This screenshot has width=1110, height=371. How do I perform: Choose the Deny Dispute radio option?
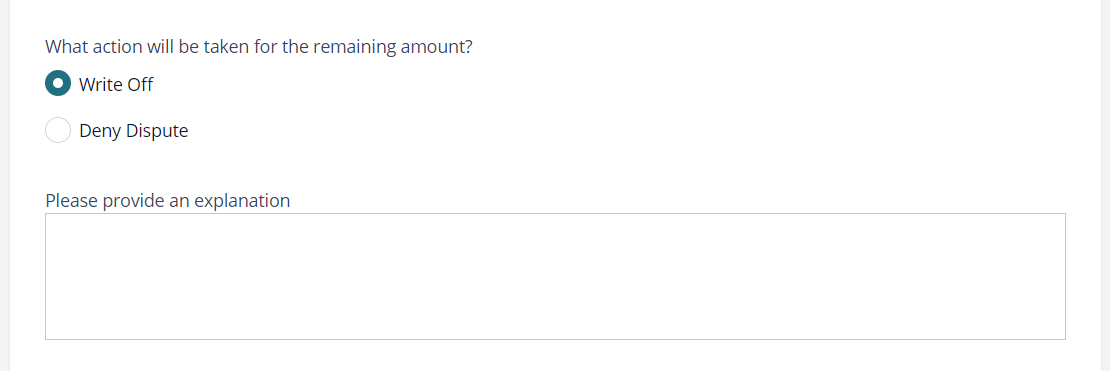(58, 130)
